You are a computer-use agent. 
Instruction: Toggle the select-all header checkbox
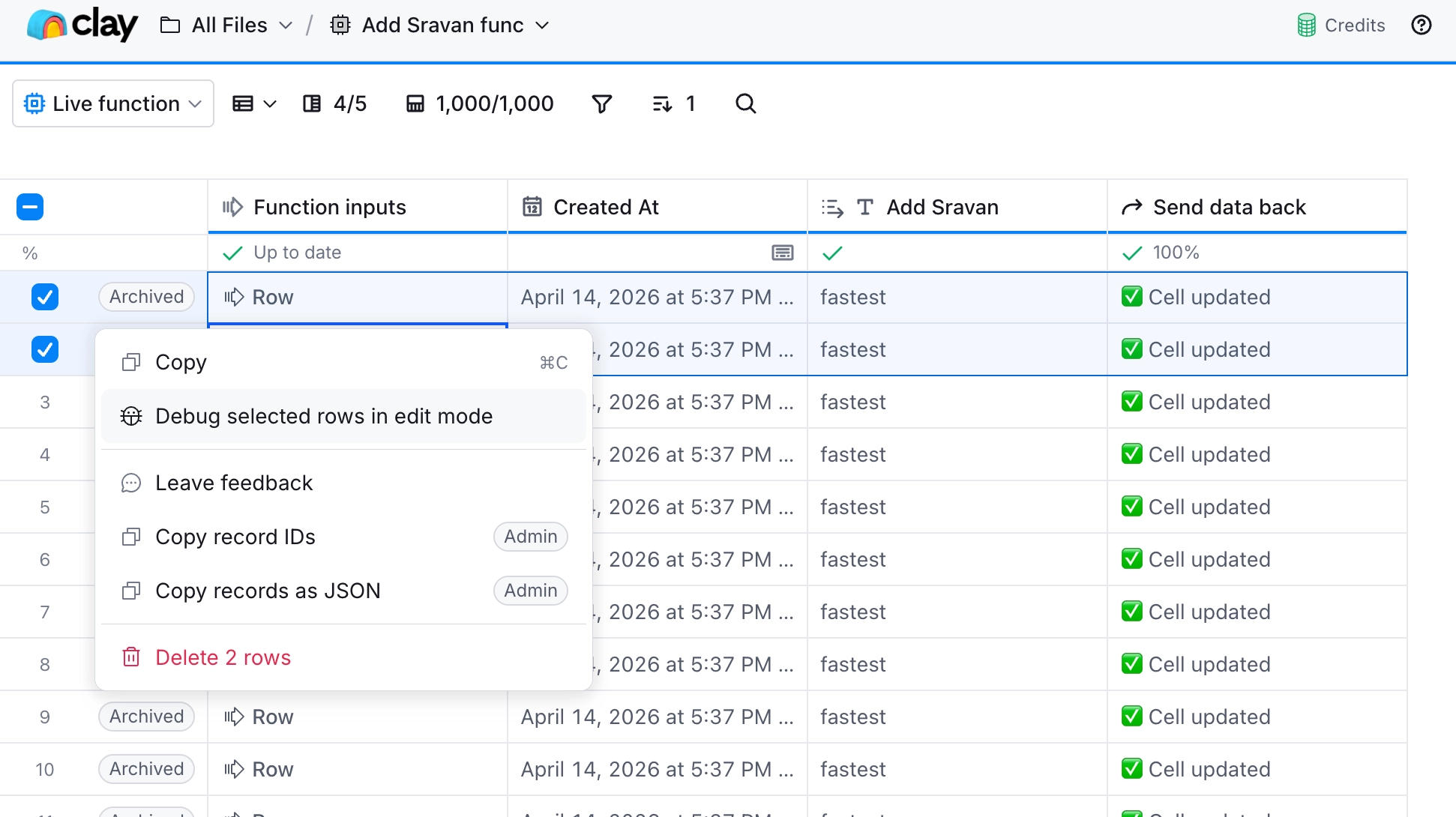30,207
